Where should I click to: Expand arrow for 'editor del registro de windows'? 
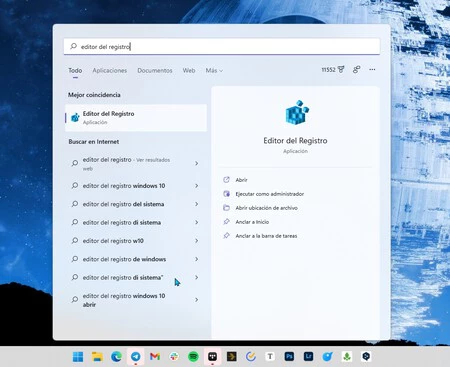[x=197, y=259]
